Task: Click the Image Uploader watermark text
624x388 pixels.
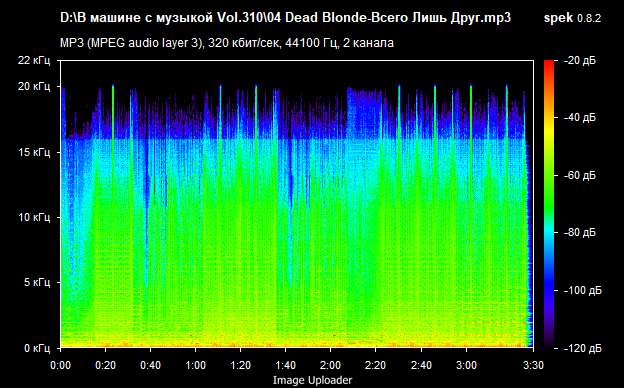Action: coord(312,380)
